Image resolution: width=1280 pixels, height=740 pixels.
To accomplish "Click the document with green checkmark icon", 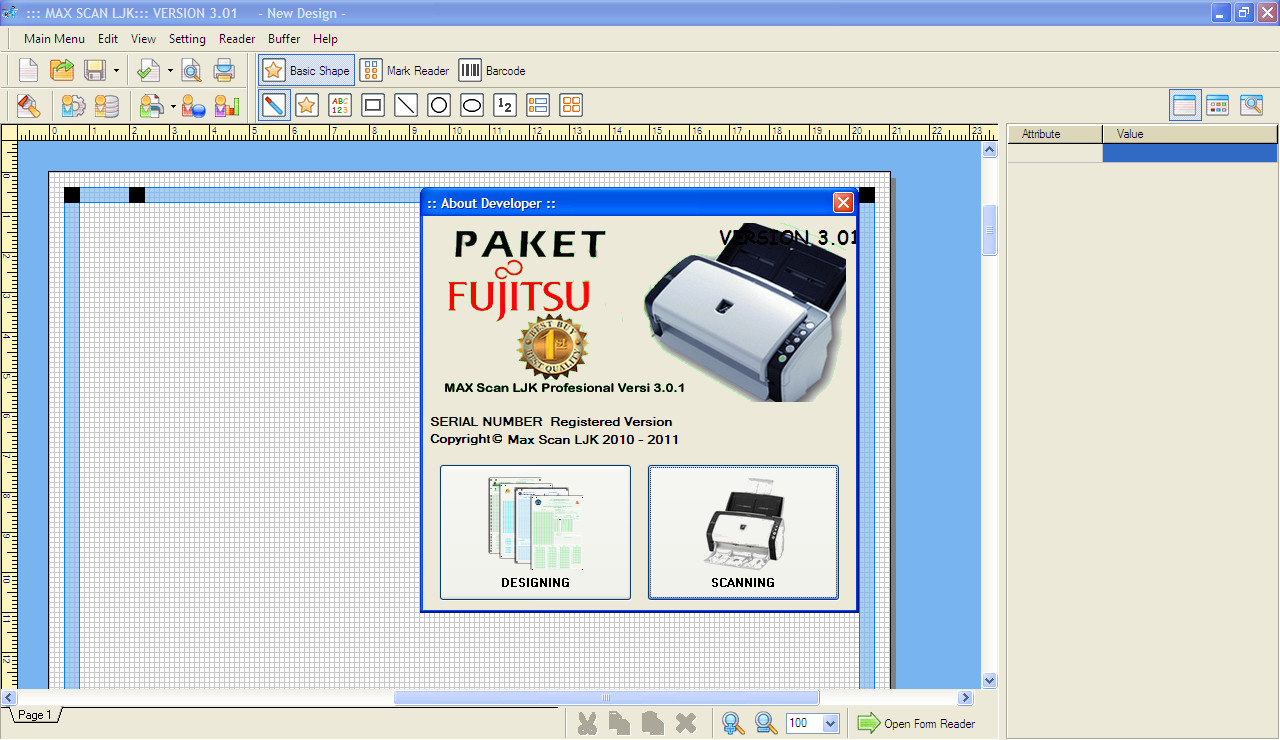I will pyautogui.click(x=148, y=70).
